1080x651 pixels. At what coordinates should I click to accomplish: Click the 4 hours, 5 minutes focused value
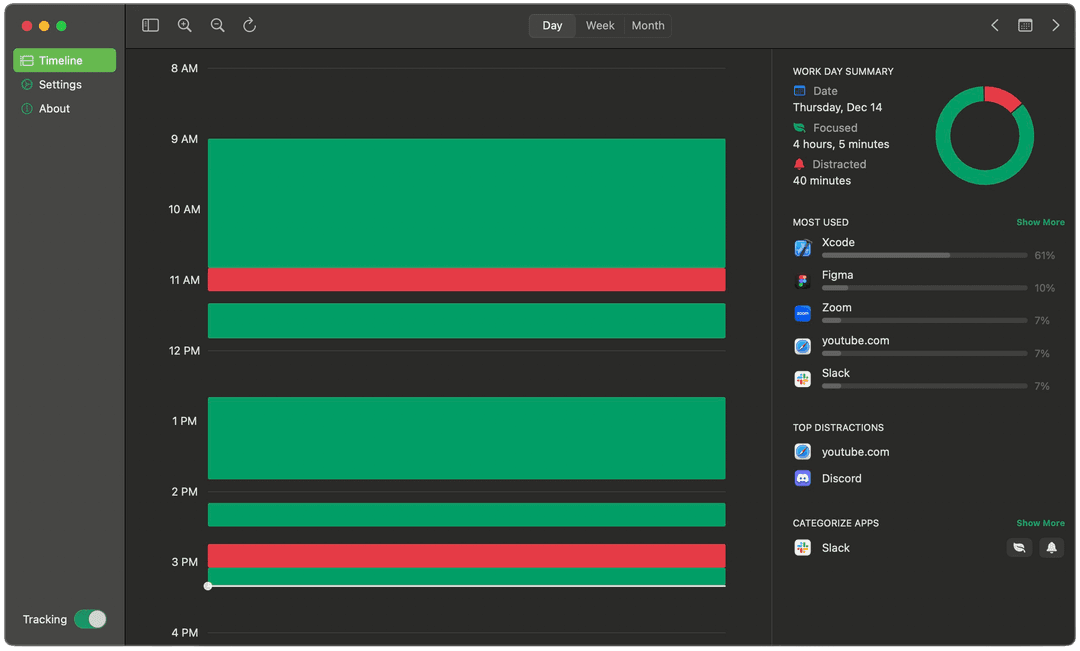pyautogui.click(x=840, y=144)
